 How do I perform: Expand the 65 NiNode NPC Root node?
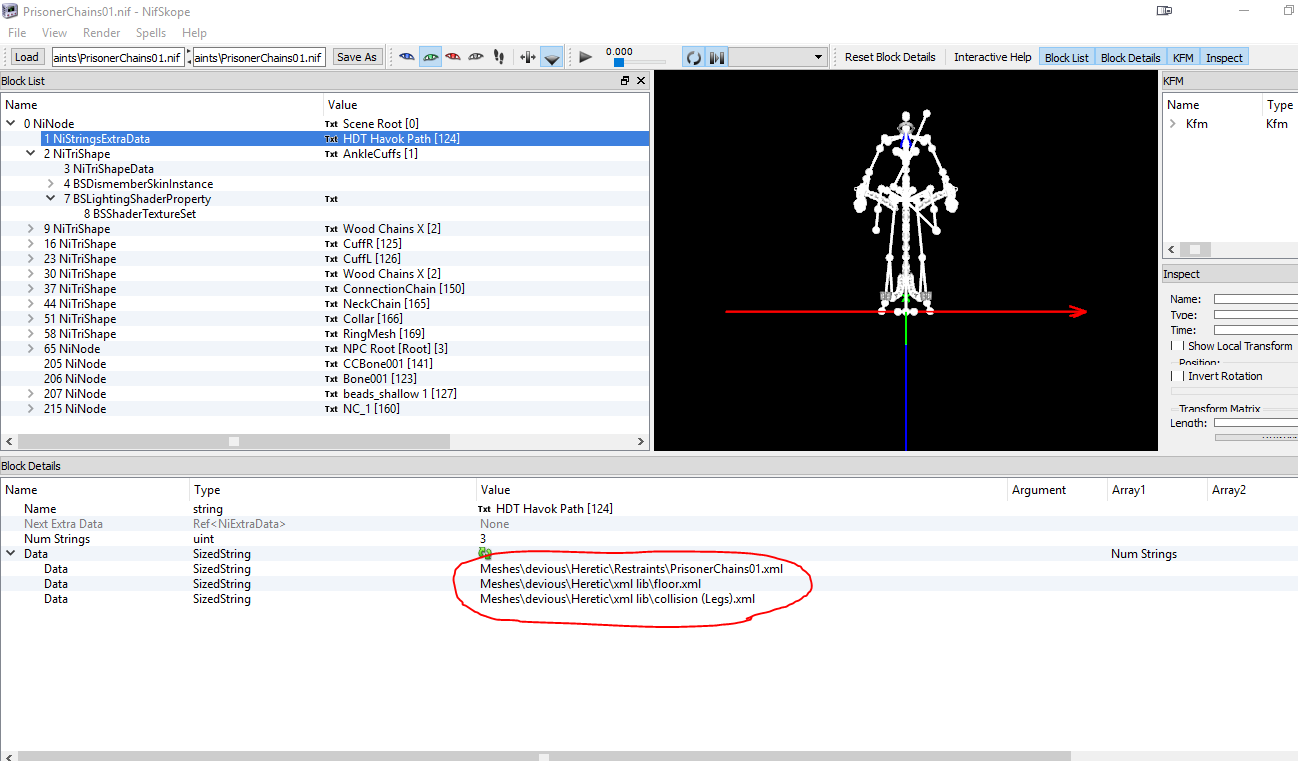point(31,349)
